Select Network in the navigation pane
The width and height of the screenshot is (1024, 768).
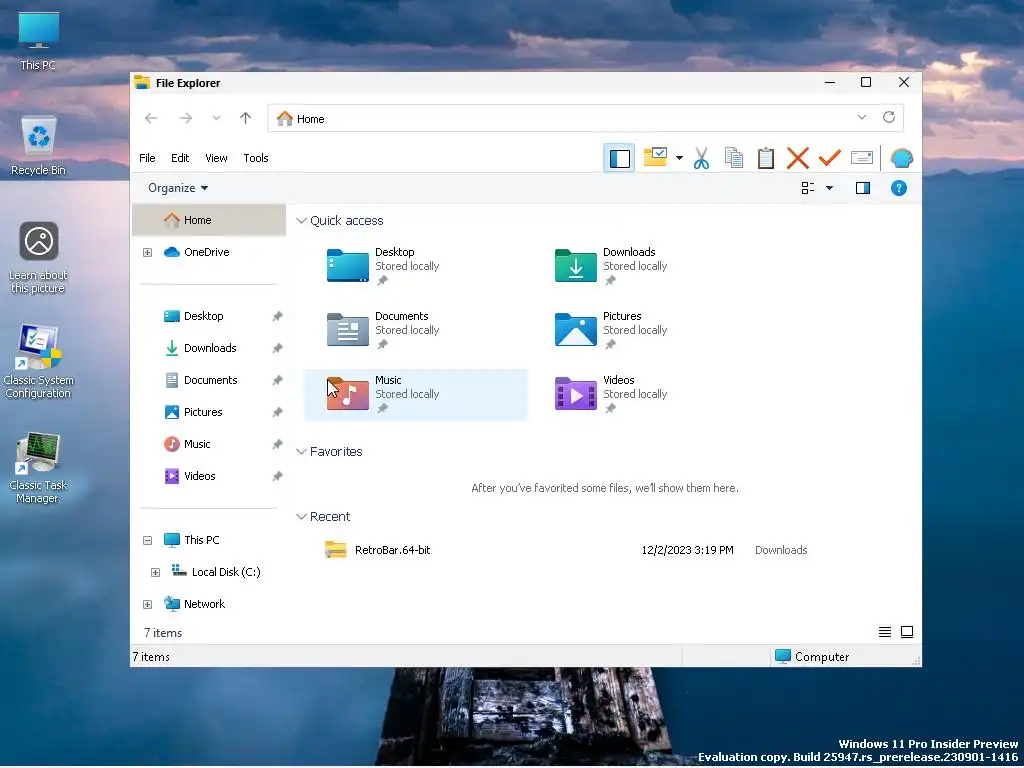click(x=195, y=604)
